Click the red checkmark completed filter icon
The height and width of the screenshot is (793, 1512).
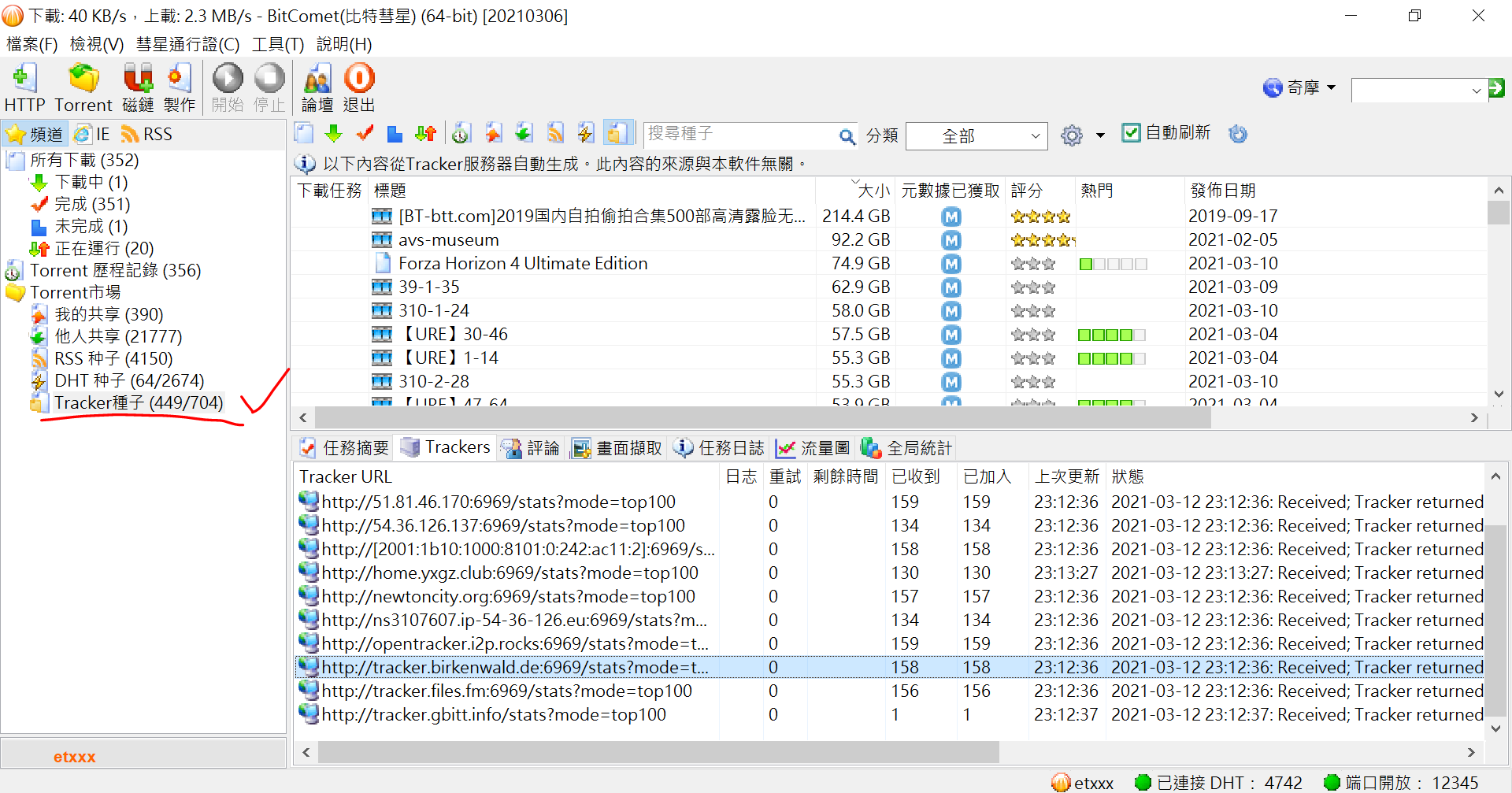point(365,134)
